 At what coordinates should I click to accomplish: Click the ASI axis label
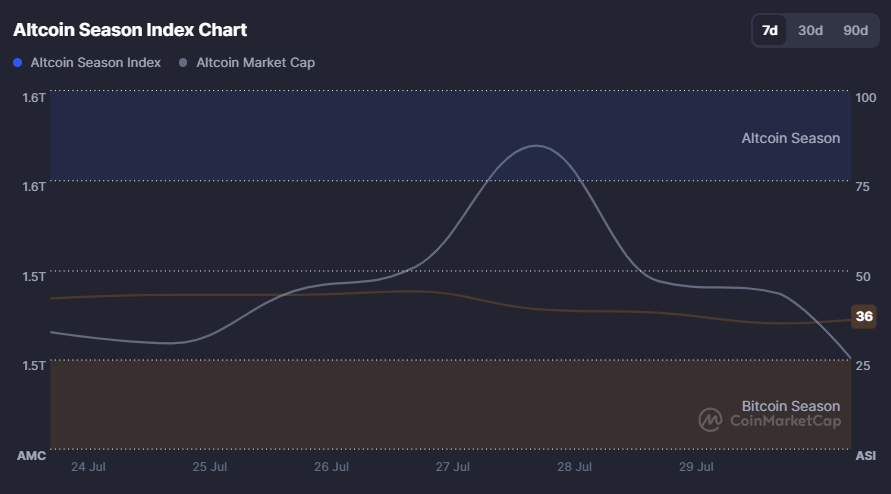pyautogui.click(x=865, y=456)
